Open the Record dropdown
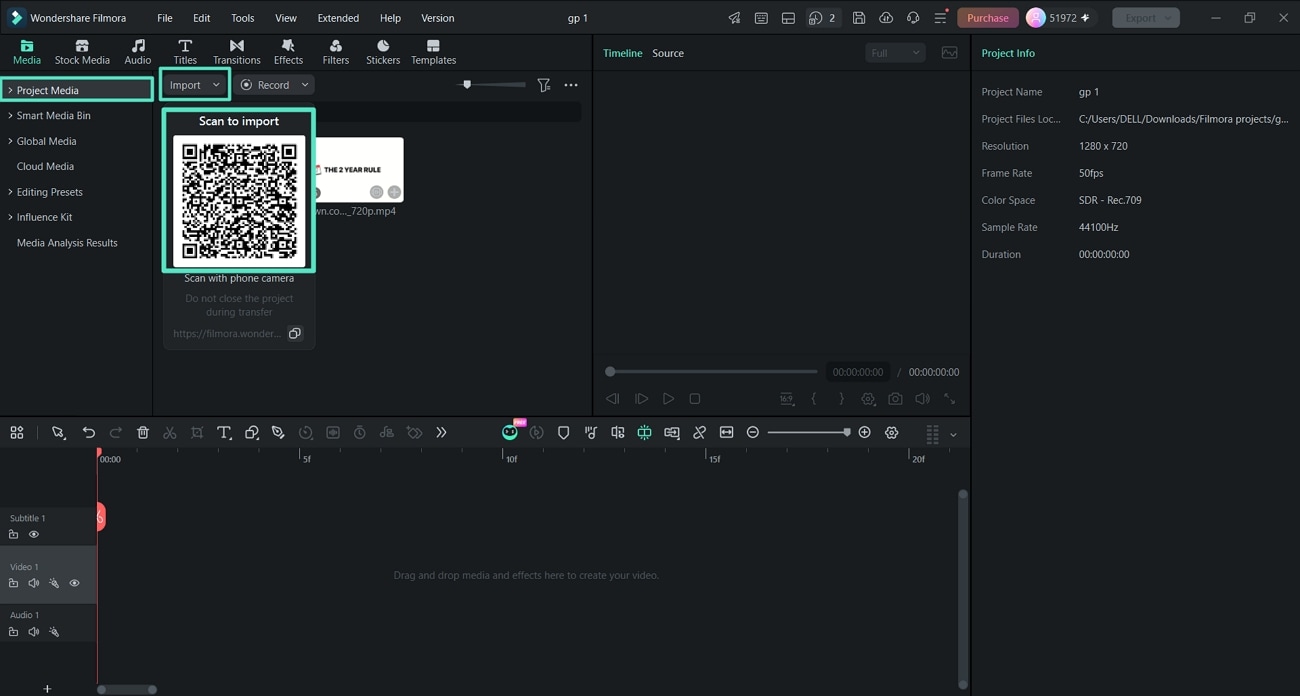 point(274,85)
